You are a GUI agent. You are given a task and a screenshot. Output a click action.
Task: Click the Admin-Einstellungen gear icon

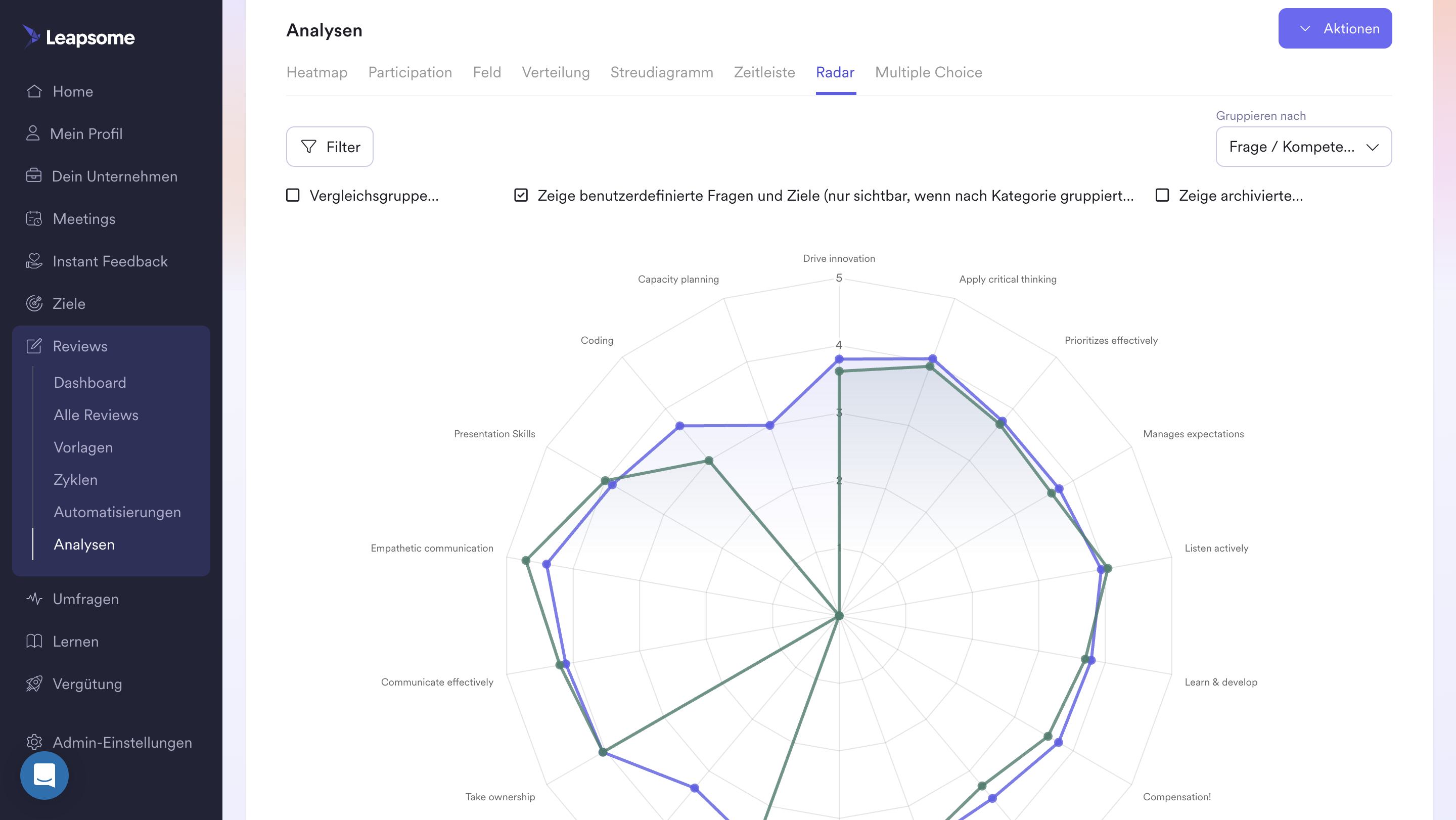pyautogui.click(x=34, y=742)
